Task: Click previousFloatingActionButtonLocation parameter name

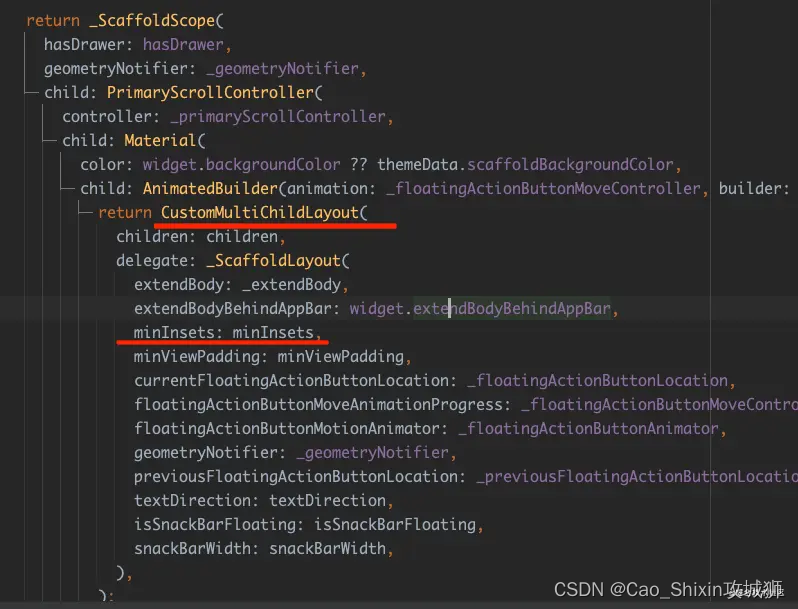Action: (x=300, y=477)
